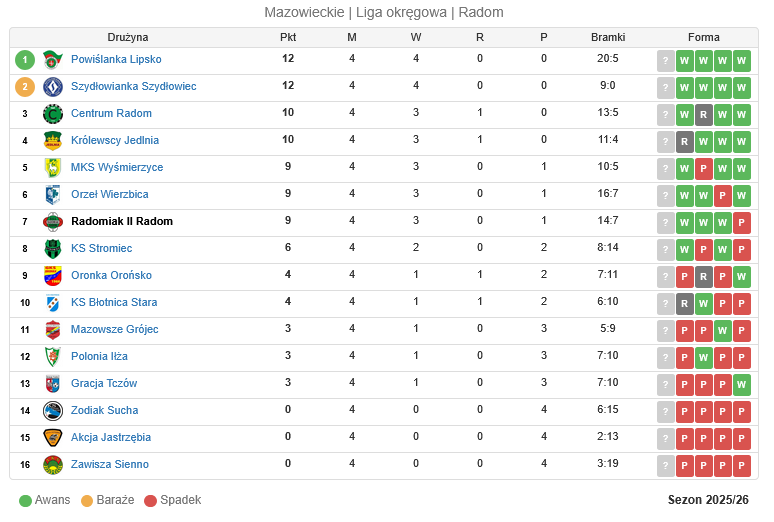Click the Forma column header

704,37
